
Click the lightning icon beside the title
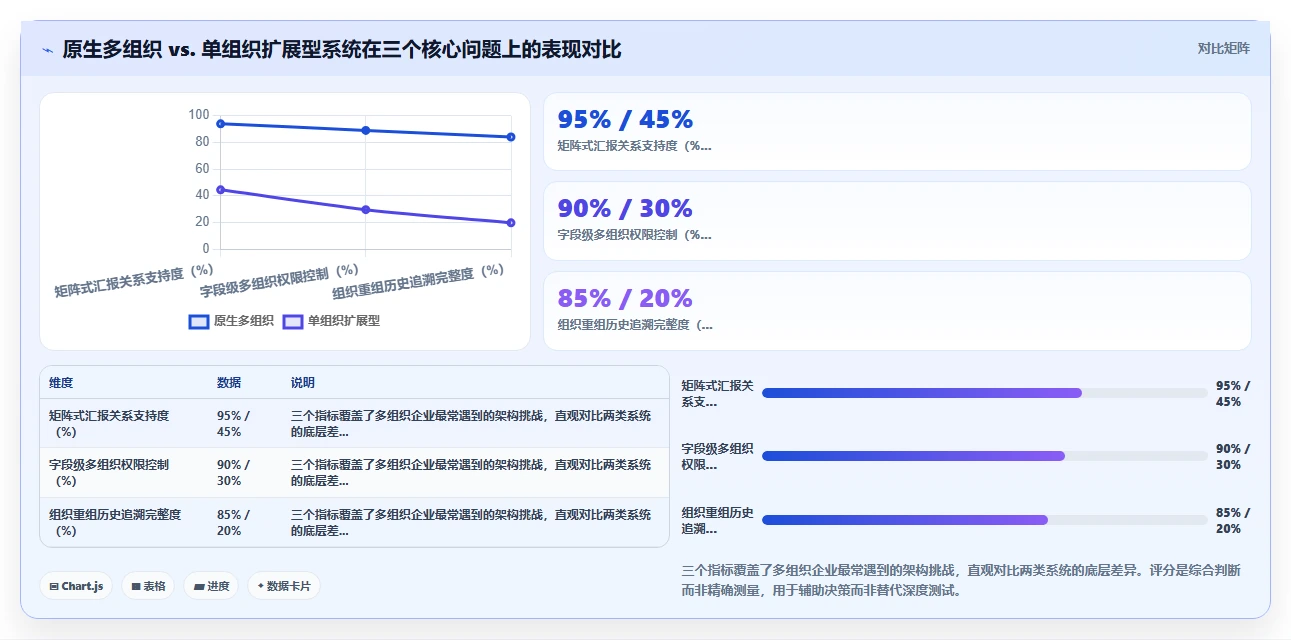pyautogui.click(x=48, y=49)
